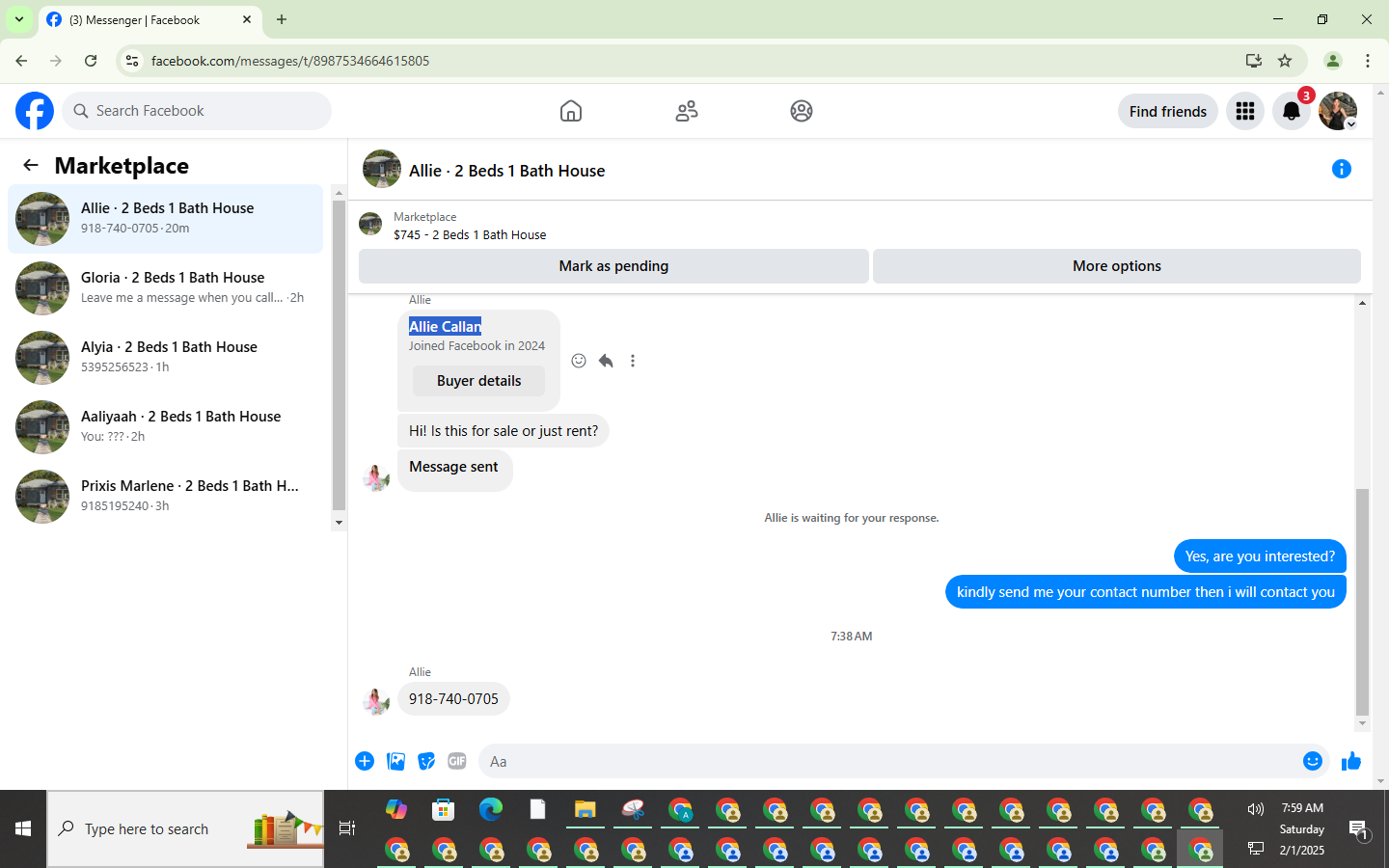1389x868 pixels.
Task: Open the Friends icon in top navigation
Action: point(687,111)
